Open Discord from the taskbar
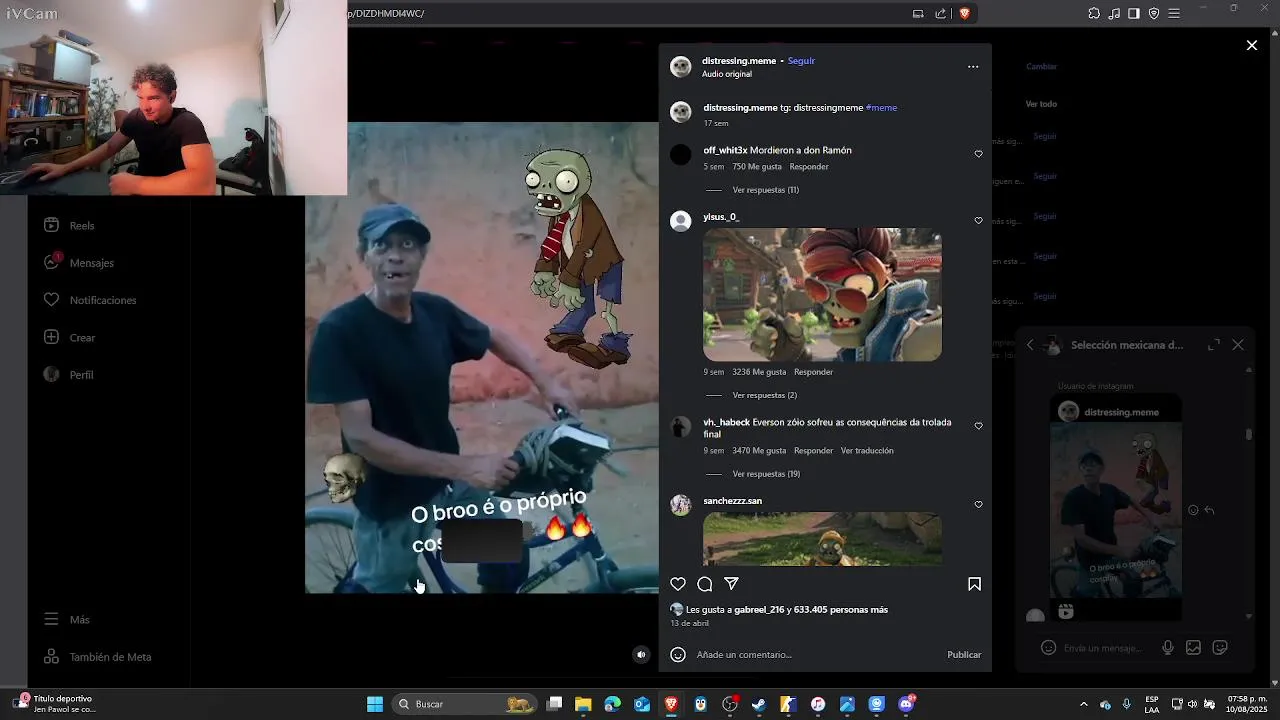Viewport: 1280px width, 720px height. tap(906, 704)
